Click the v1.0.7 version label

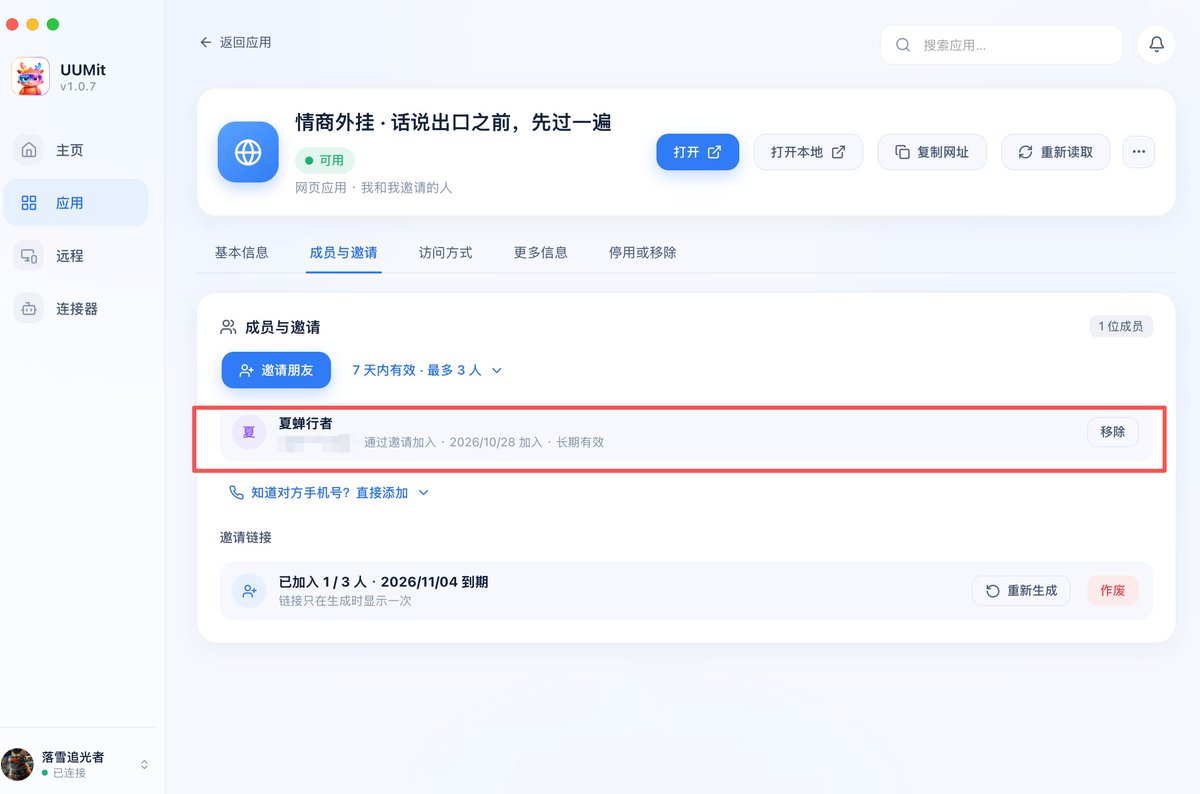coord(78,87)
